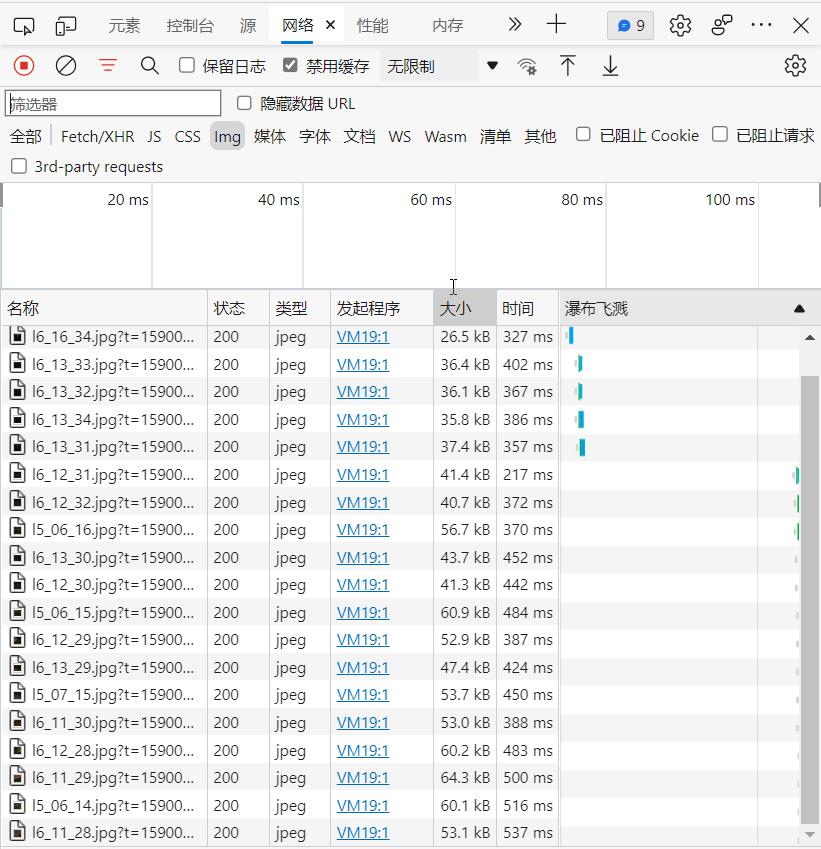Image resolution: width=821 pixels, height=849 pixels.
Task: Open network search with the magnifier icon
Action: (150, 66)
